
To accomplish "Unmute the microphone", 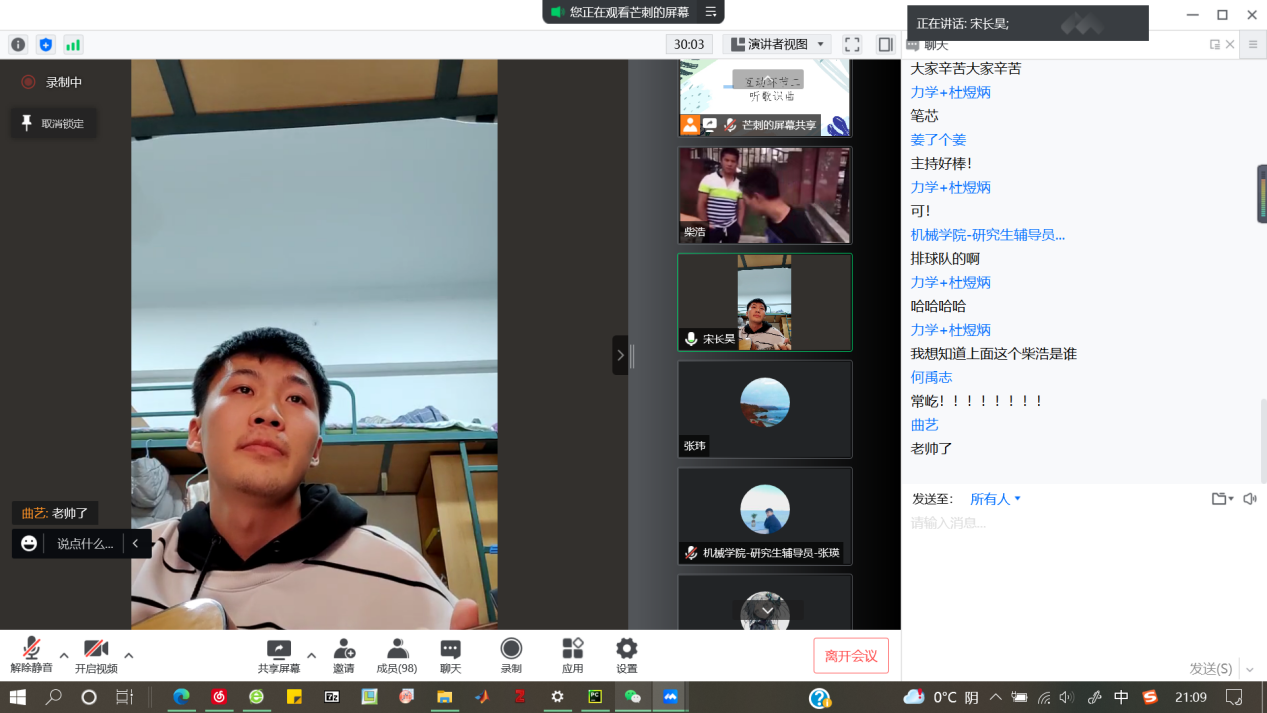I will coord(31,656).
